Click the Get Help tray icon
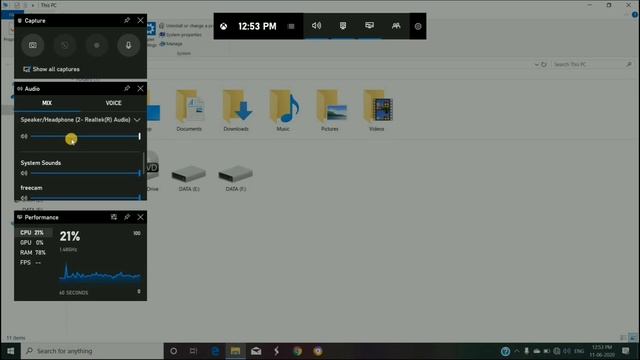Viewport: 640px width, 360px height. click(x=505, y=351)
